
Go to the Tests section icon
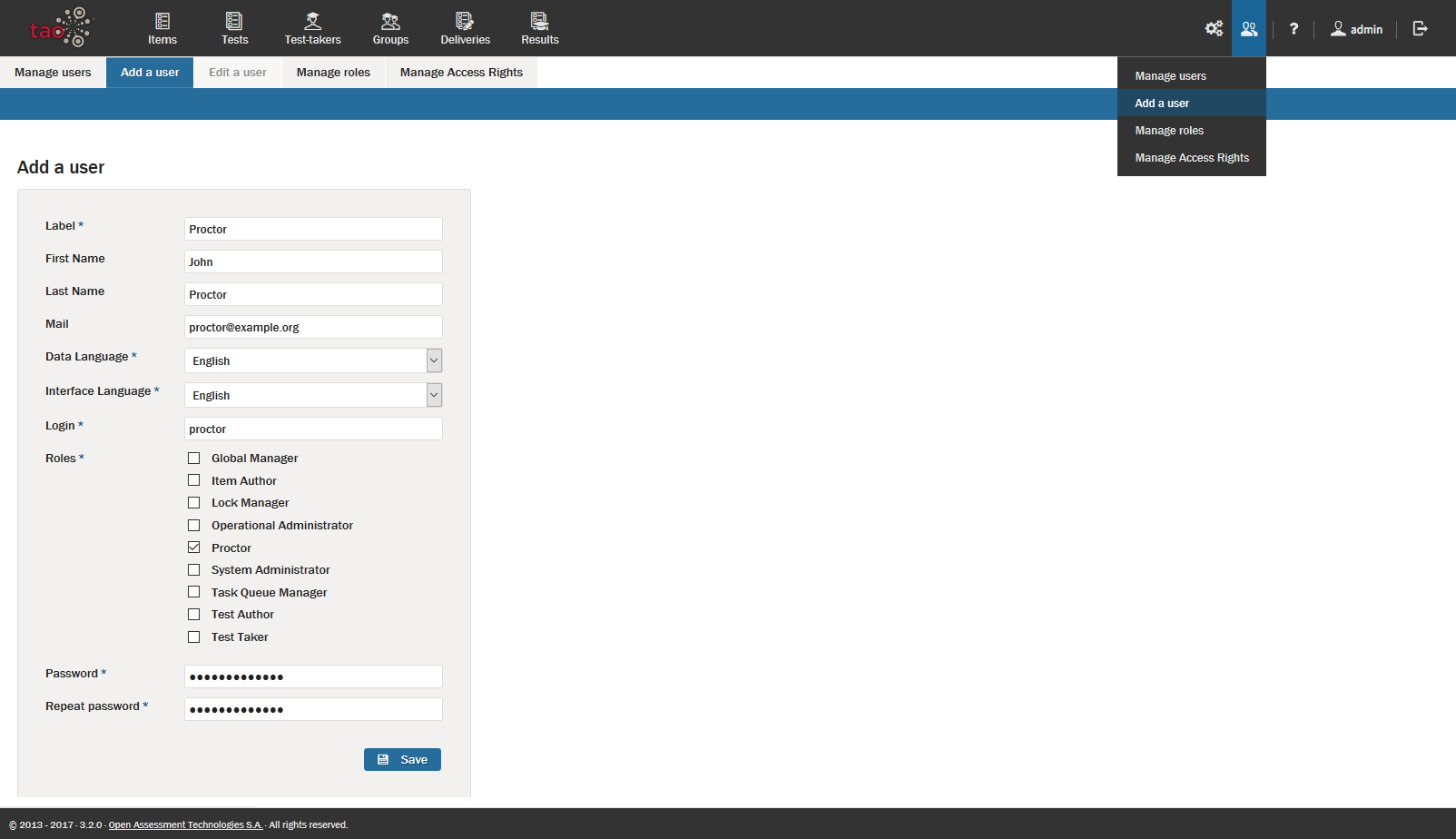(234, 22)
